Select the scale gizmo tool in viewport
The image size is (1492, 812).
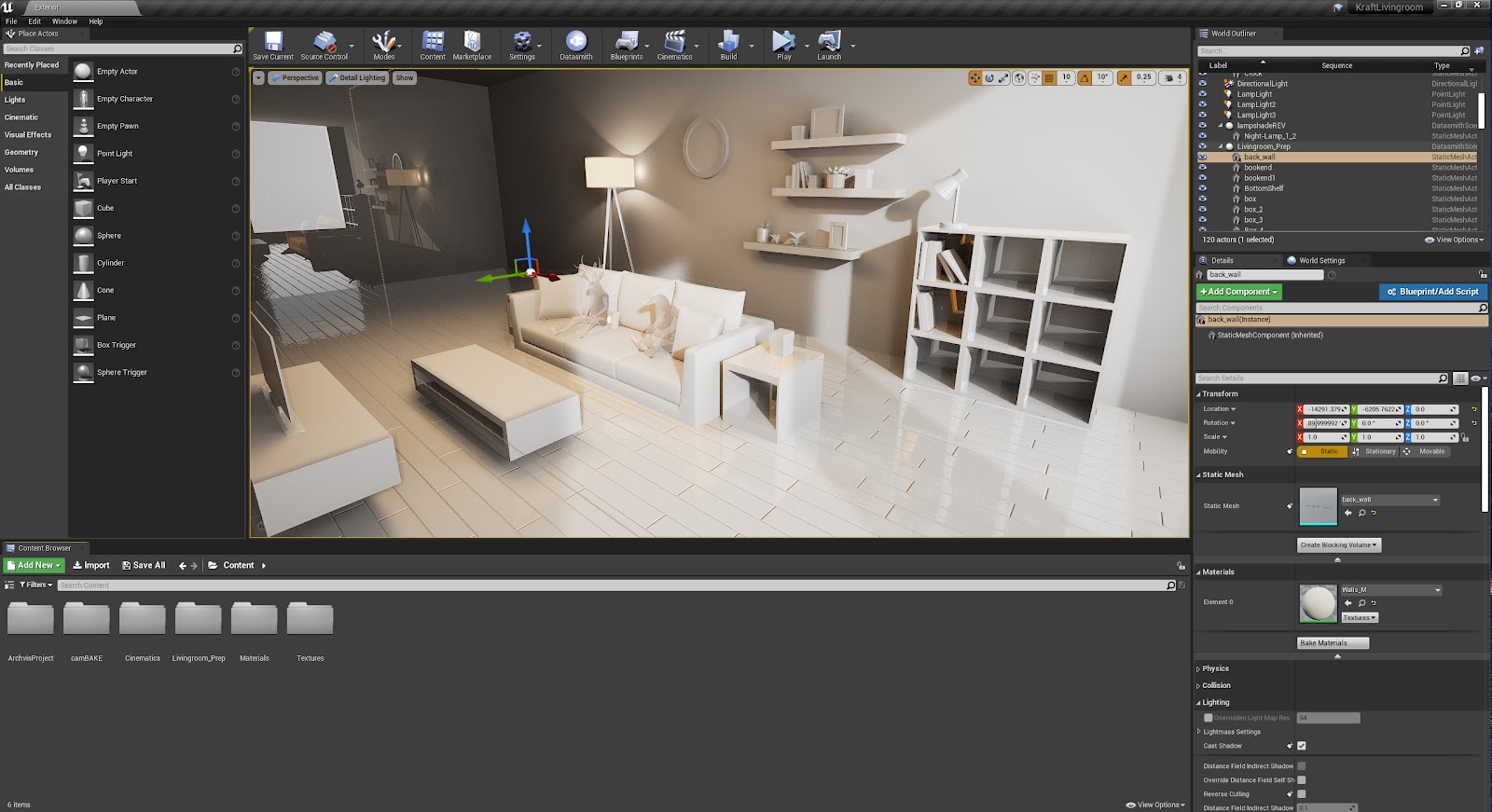coord(1003,78)
